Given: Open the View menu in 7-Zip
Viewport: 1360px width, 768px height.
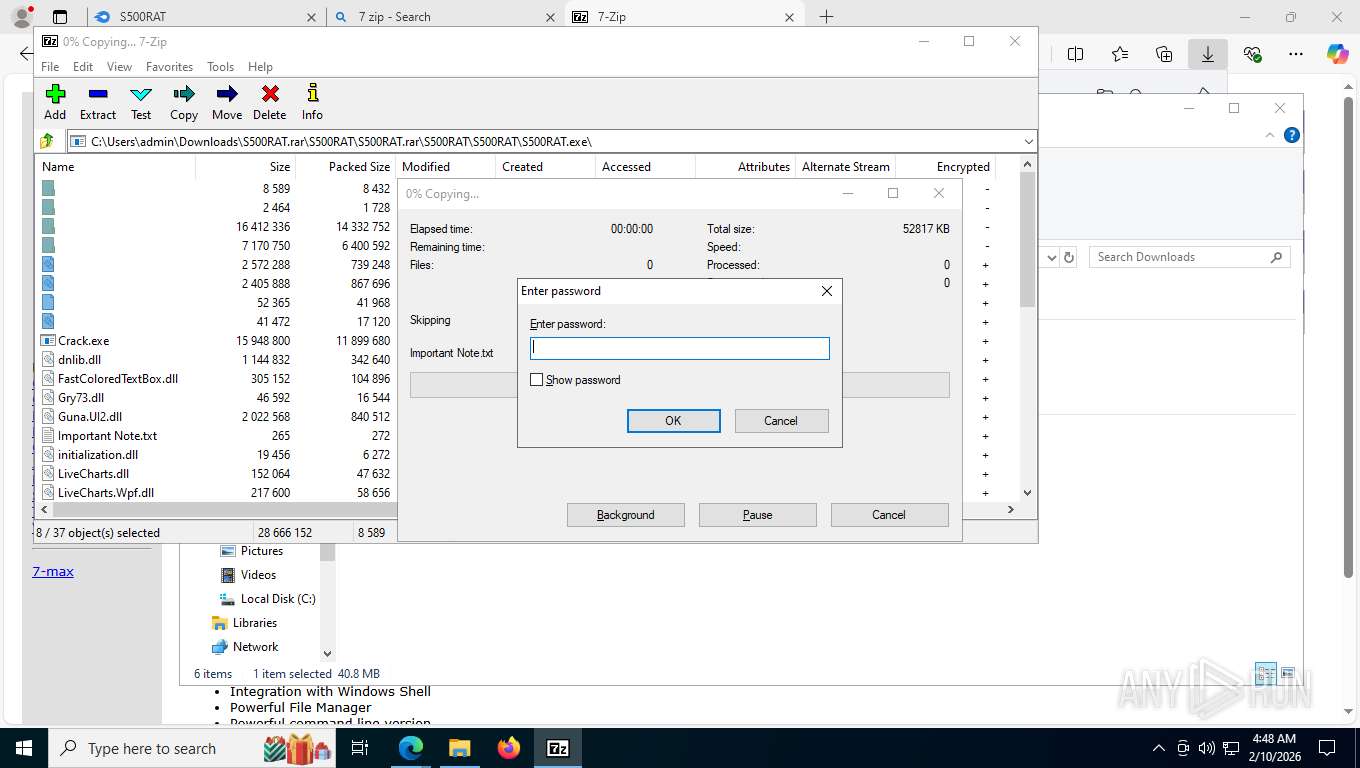Looking at the screenshot, I should pos(119,67).
